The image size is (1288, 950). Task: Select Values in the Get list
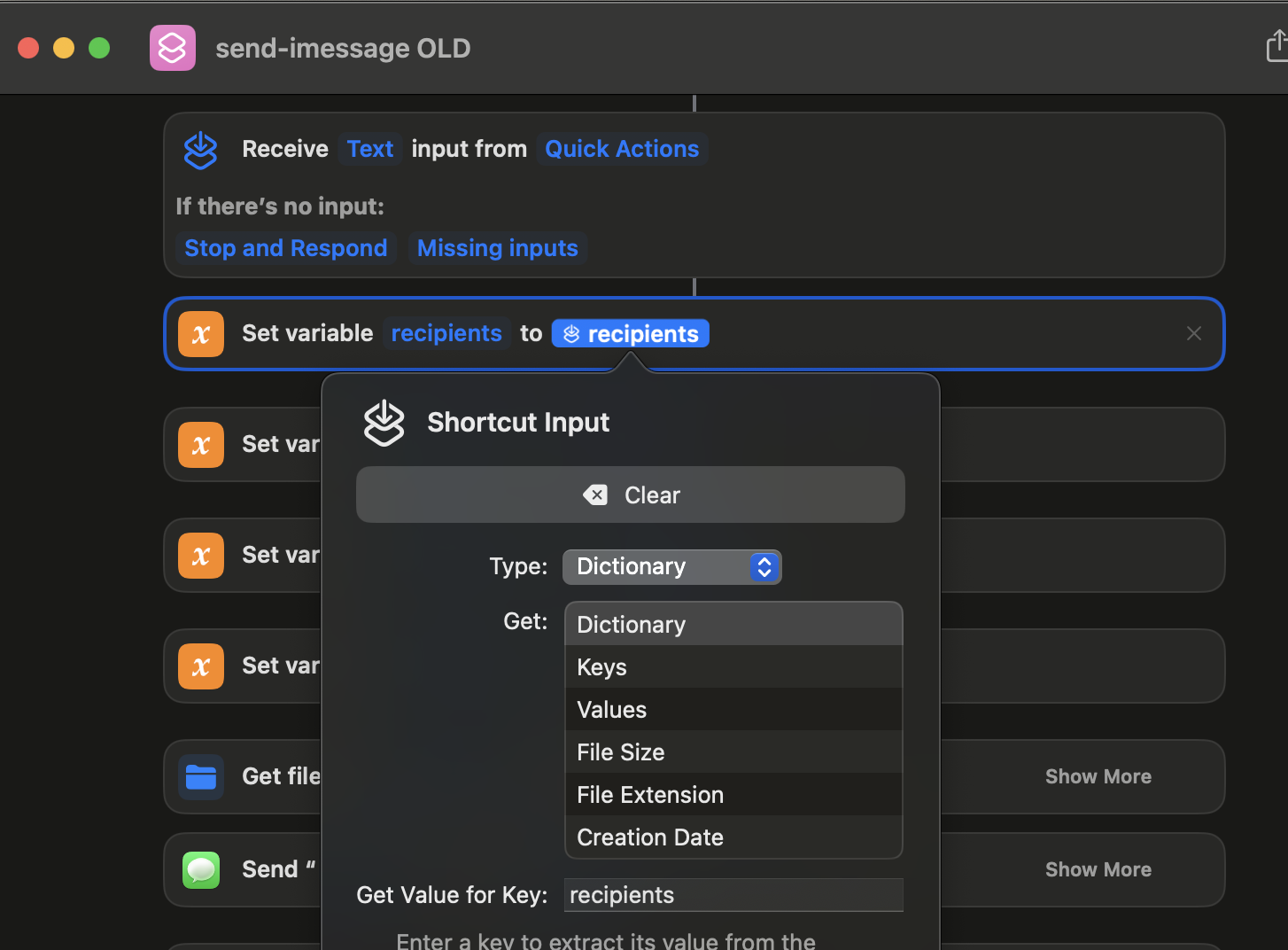click(x=611, y=710)
